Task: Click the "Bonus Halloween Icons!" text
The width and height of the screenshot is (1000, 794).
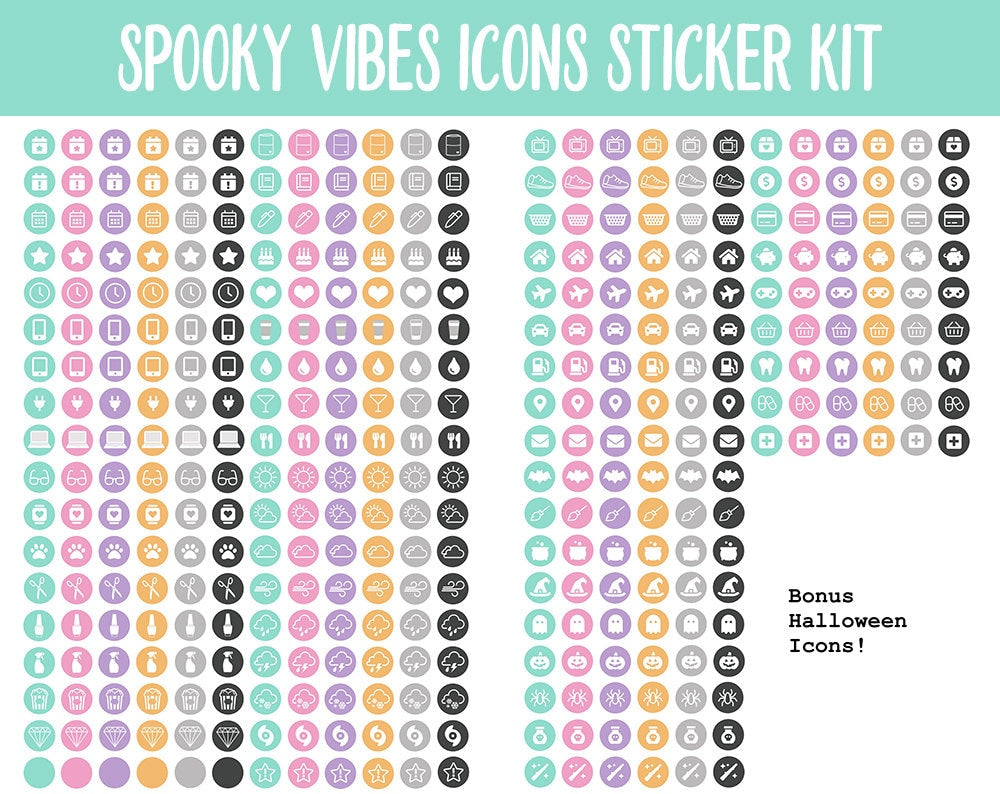Action: (847, 620)
